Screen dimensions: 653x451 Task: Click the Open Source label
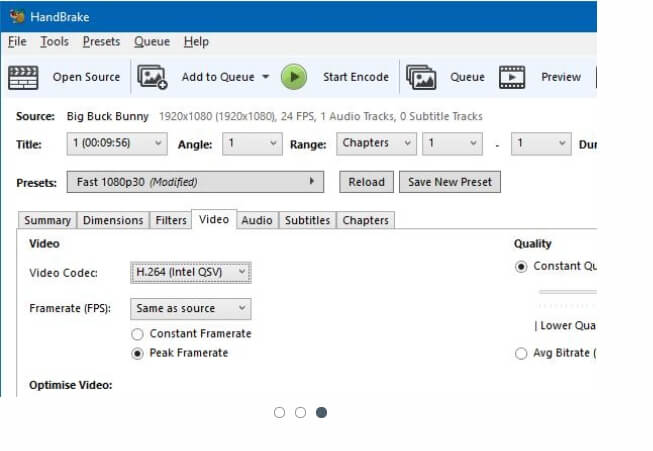click(x=86, y=77)
